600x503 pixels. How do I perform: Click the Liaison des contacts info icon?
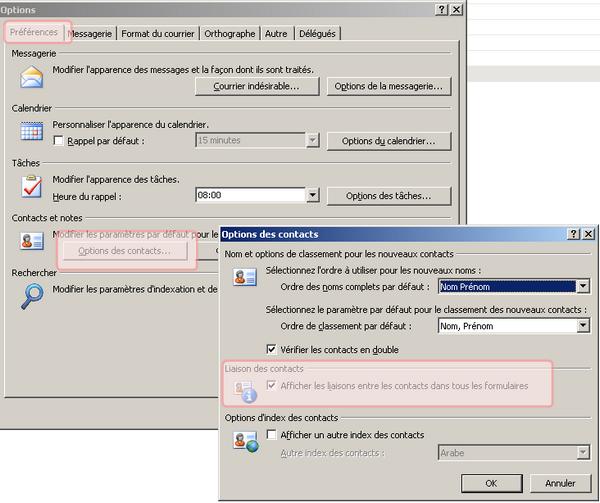[x=244, y=392]
